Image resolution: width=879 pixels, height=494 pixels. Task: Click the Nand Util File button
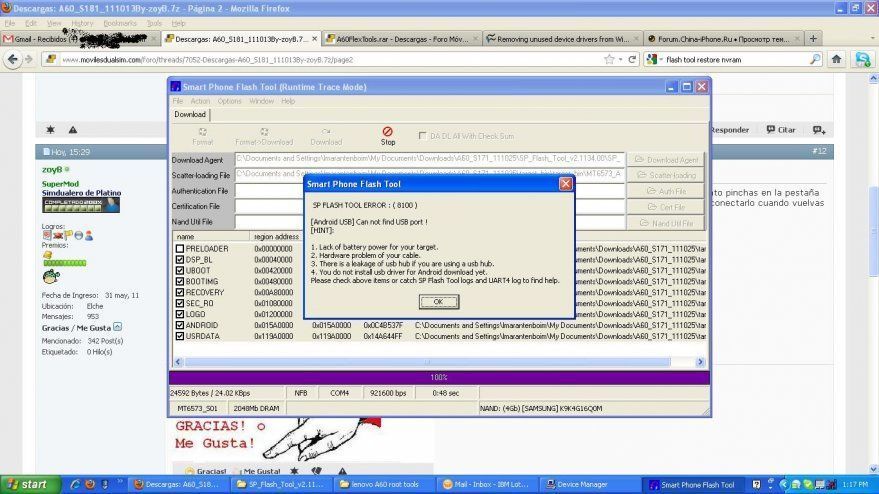click(665, 223)
